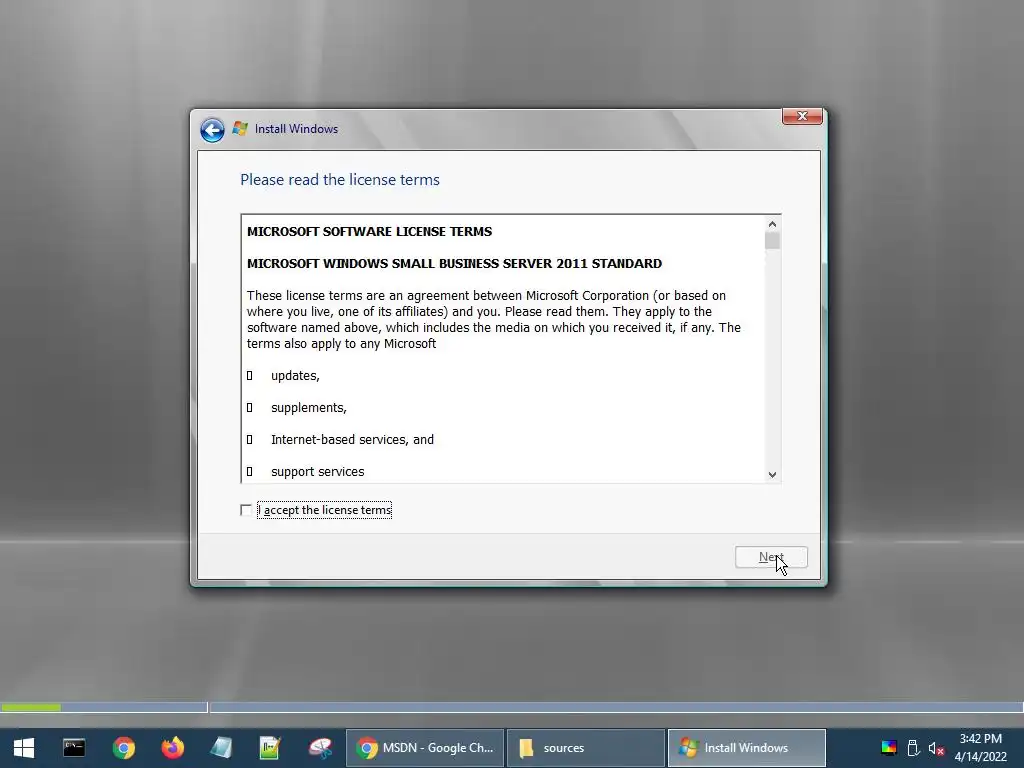Open the blue notebook app in taskbar

pyautogui.click(x=221, y=748)
